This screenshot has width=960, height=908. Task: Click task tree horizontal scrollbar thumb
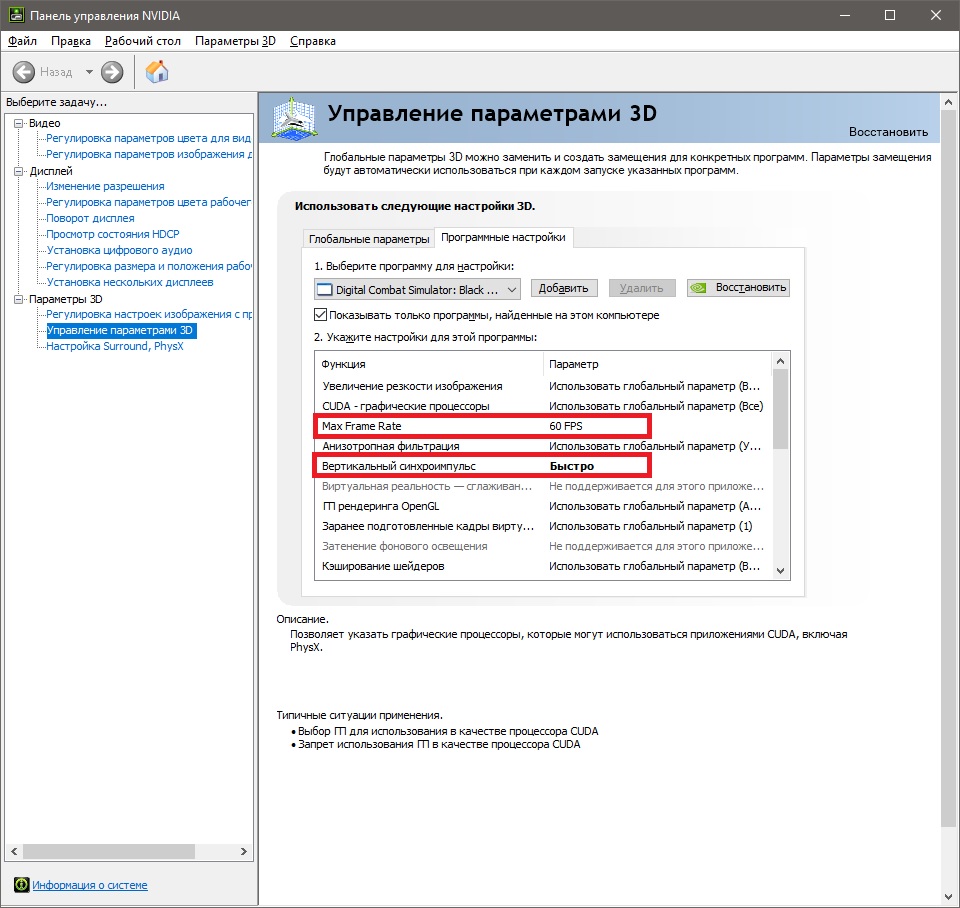coord(109,852)
